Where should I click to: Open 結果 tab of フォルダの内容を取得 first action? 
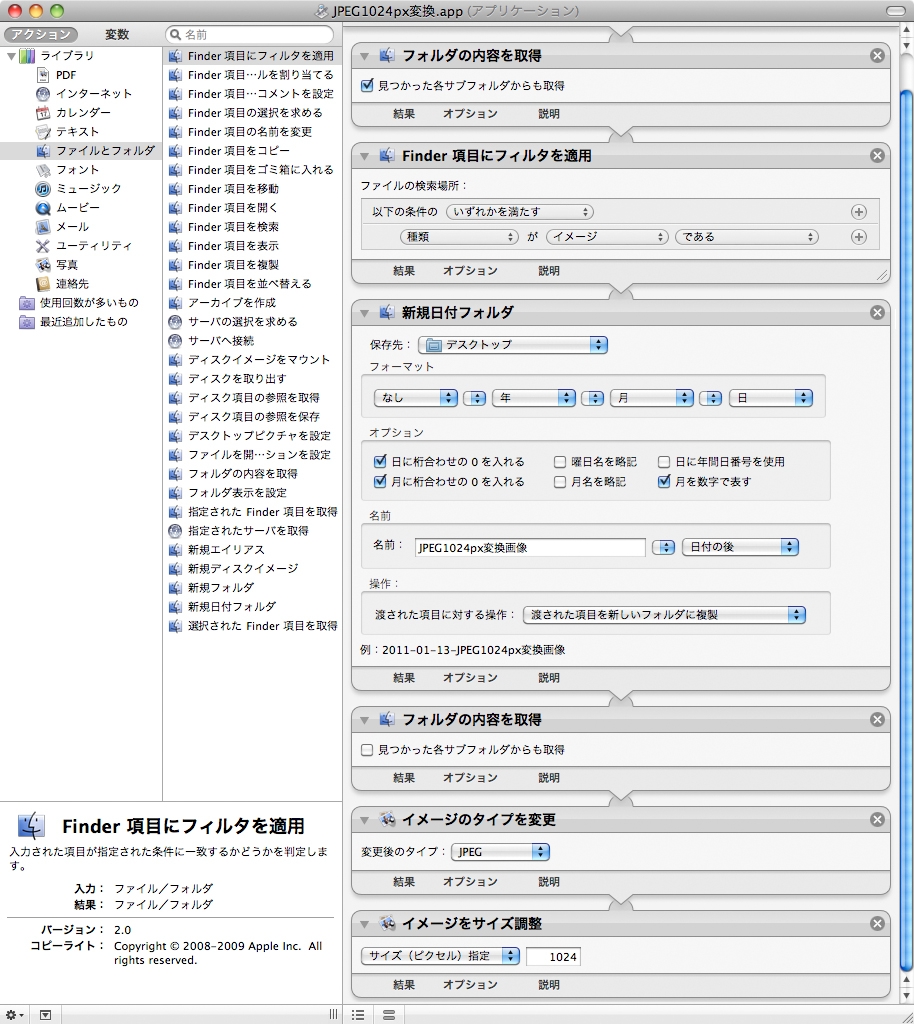pos(404,114)
